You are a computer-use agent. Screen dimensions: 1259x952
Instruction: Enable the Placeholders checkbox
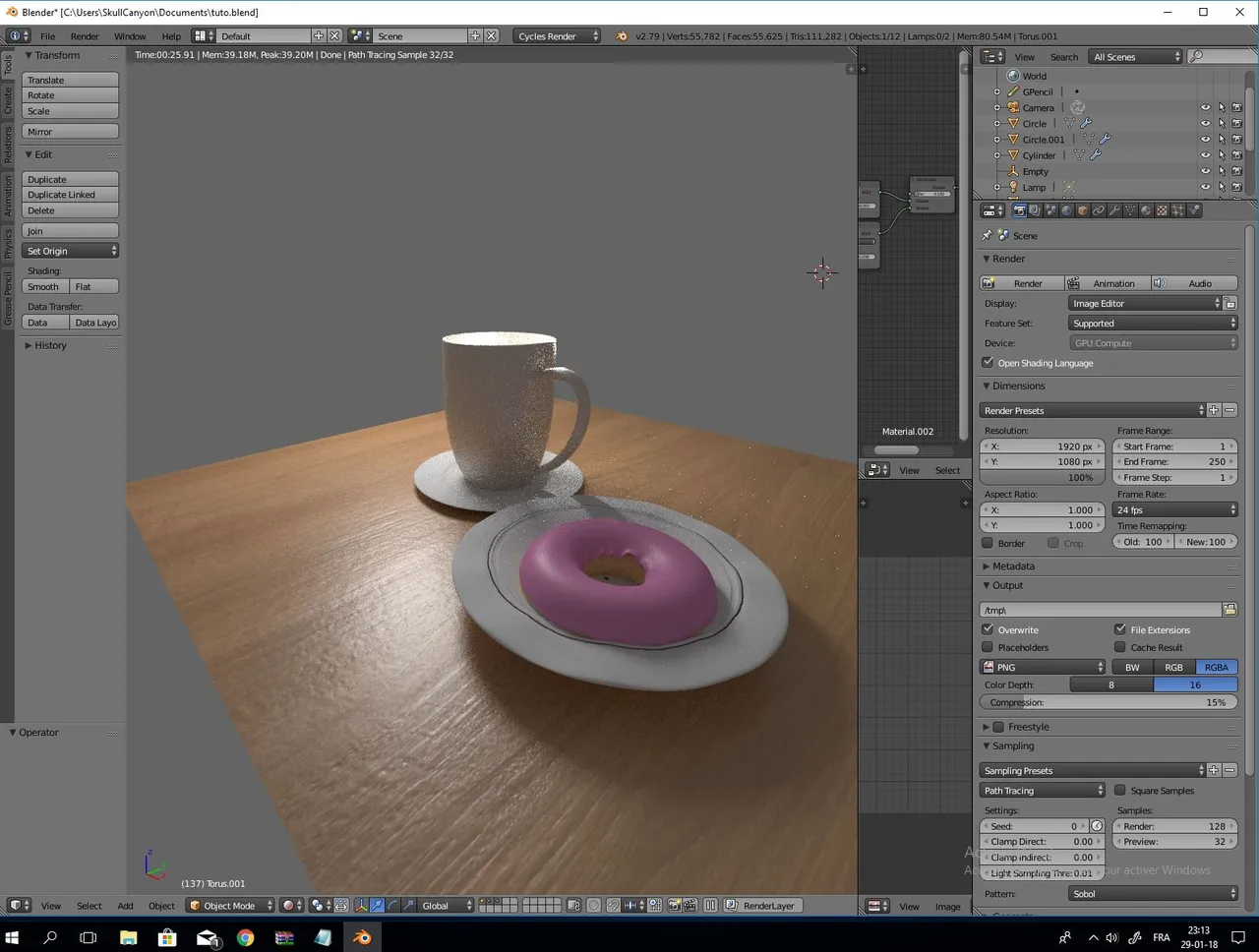(988, 647)
